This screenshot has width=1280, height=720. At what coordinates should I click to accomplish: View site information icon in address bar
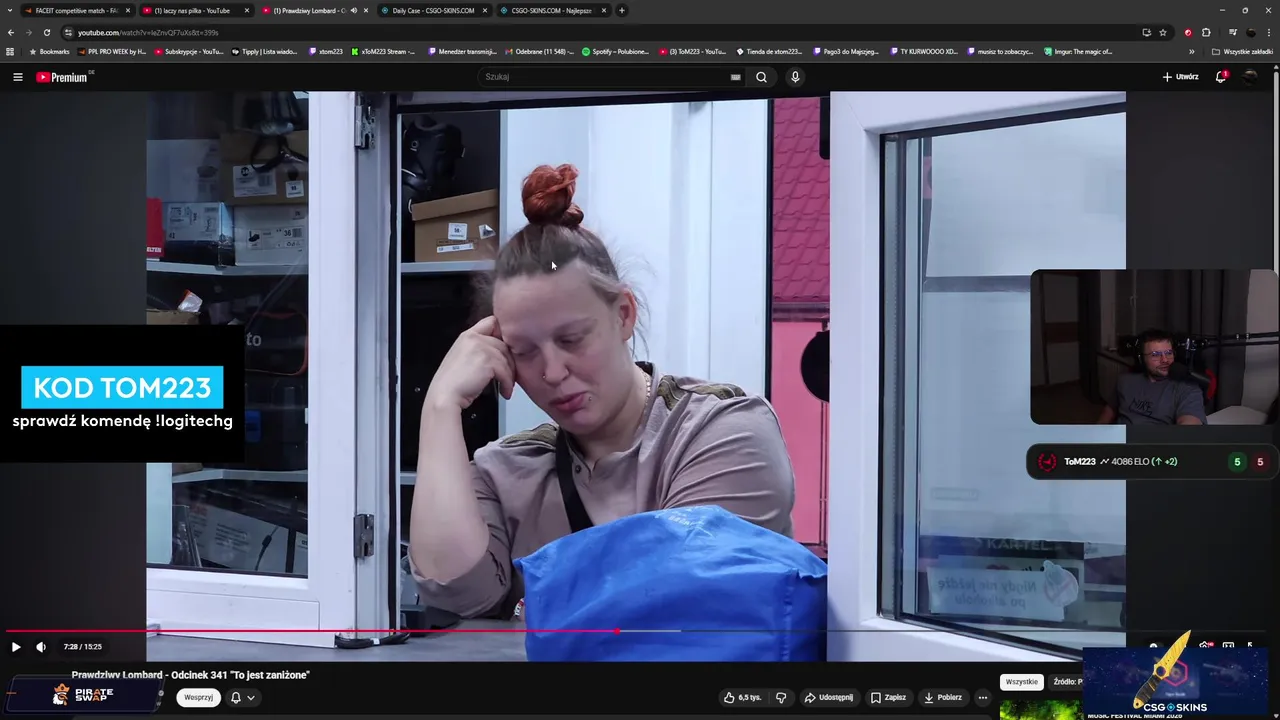point(68,32)
